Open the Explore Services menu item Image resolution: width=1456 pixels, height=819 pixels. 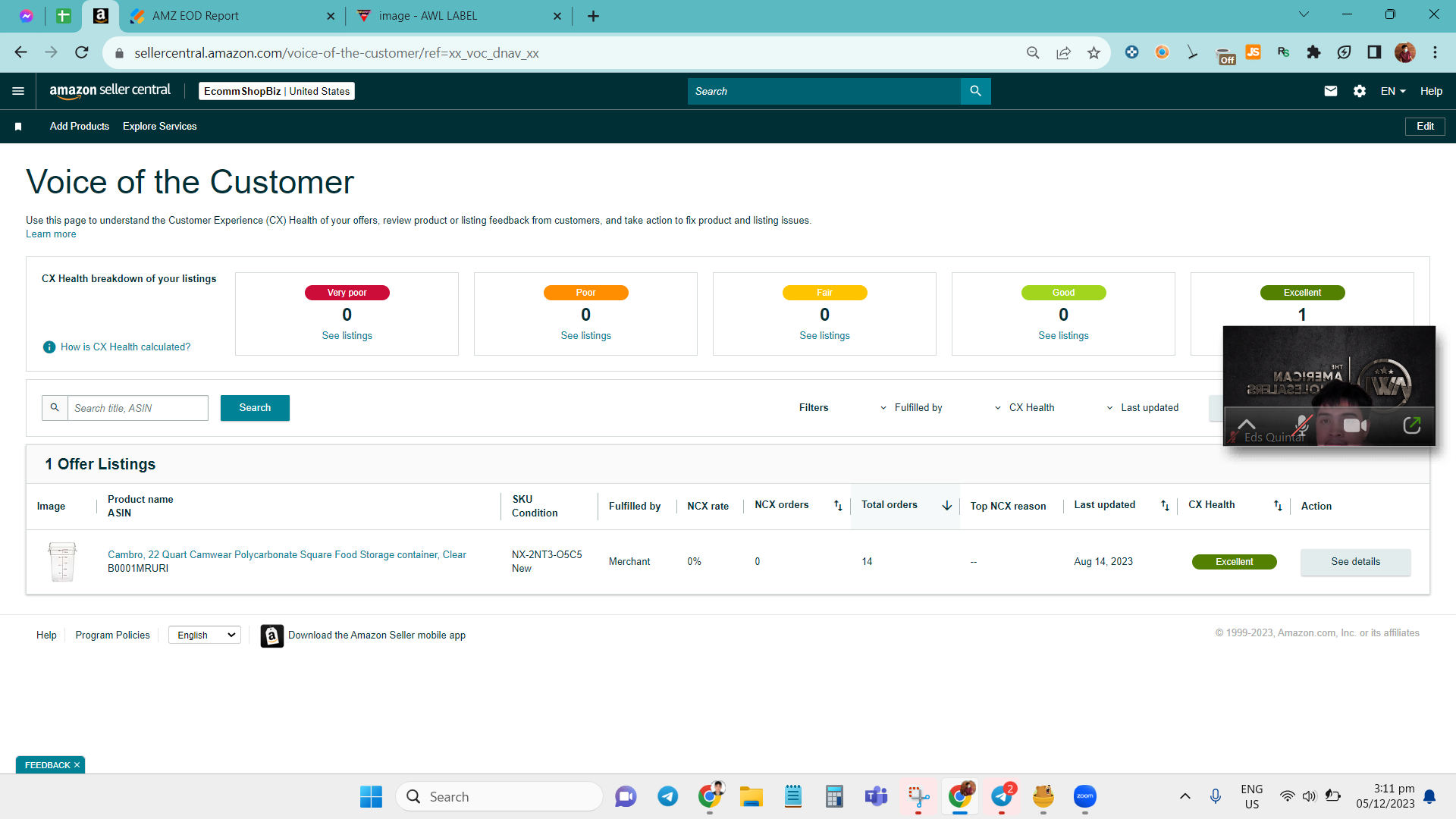point(160,127)
